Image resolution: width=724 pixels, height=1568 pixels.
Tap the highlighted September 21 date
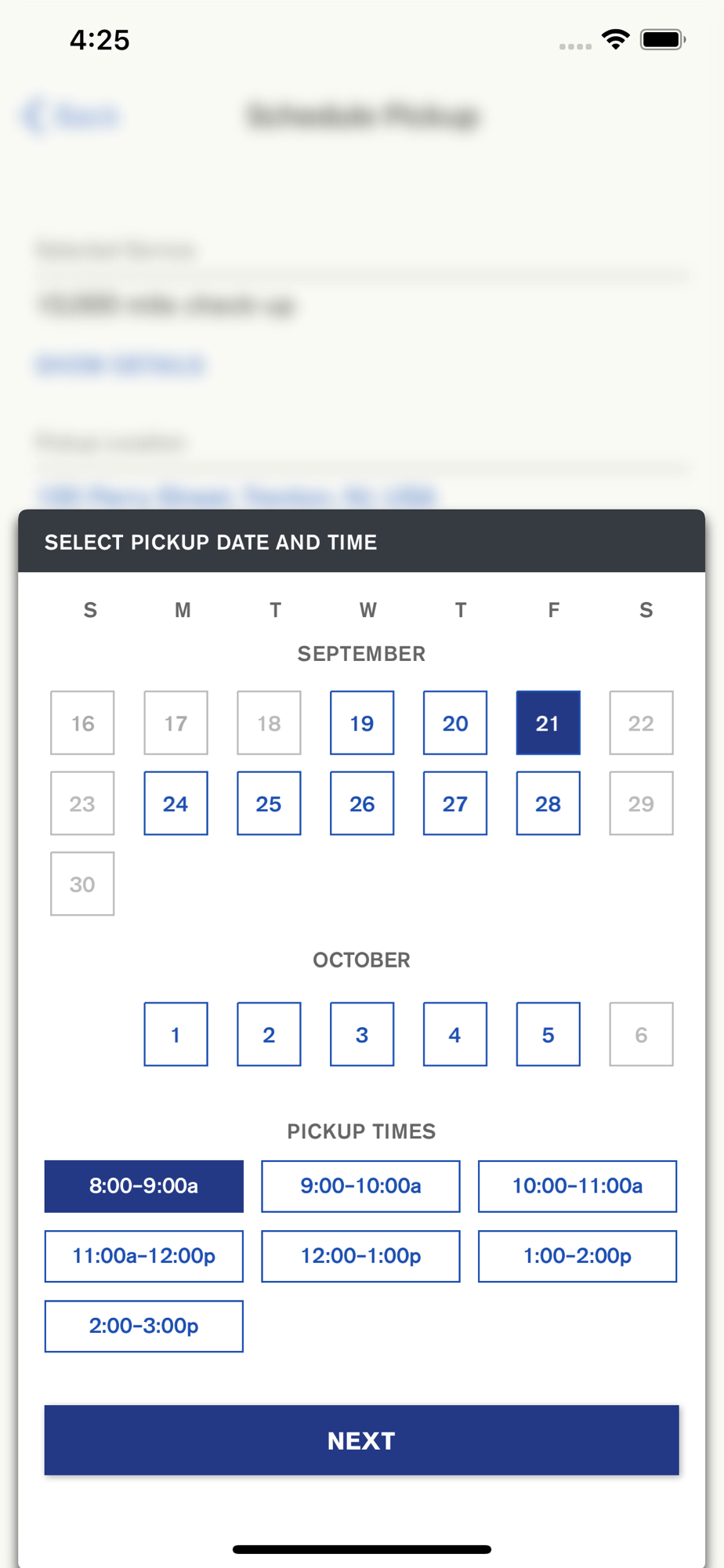click(x=548, y=723)
